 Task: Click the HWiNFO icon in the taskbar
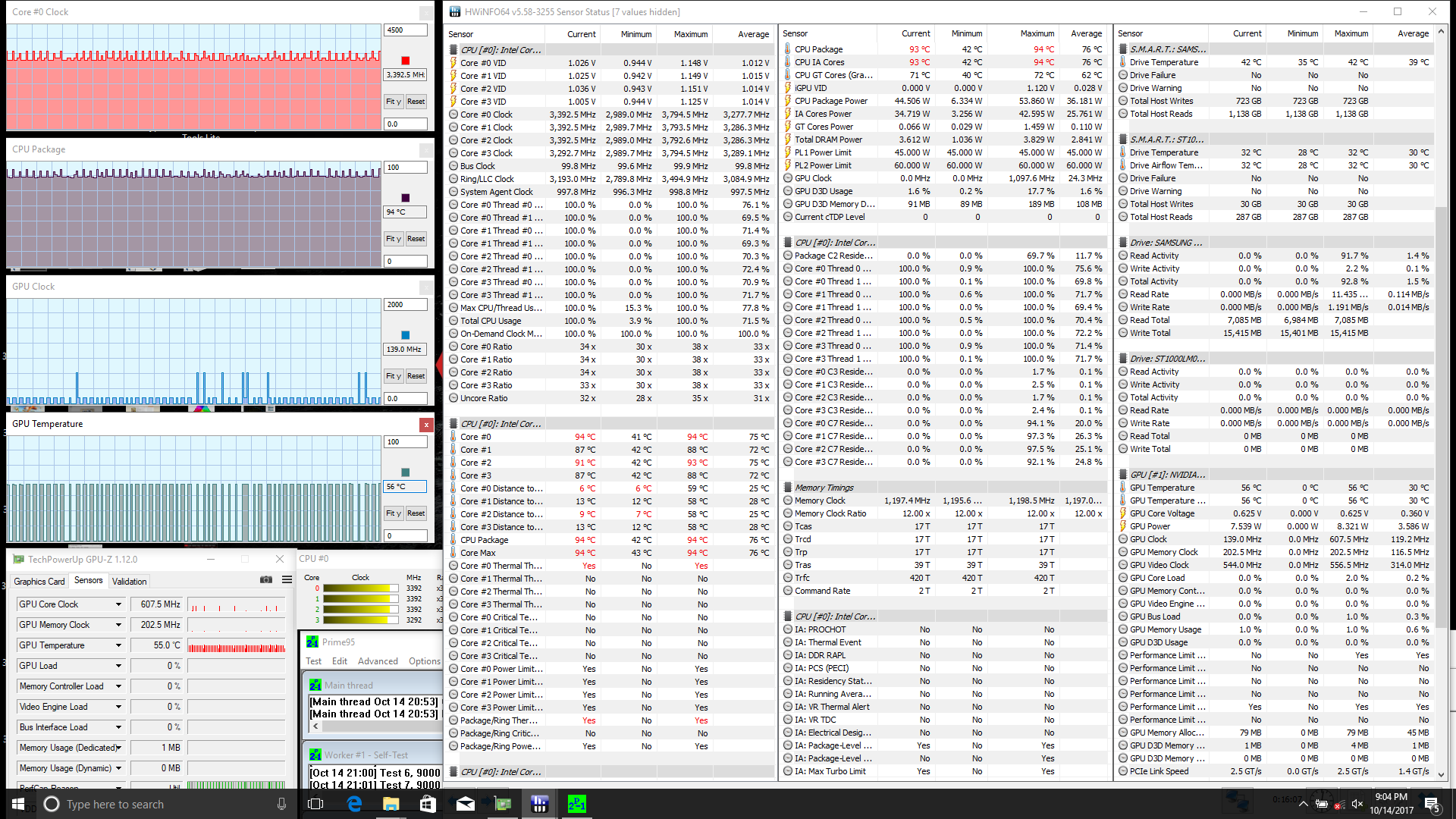(x=539, y=804)
